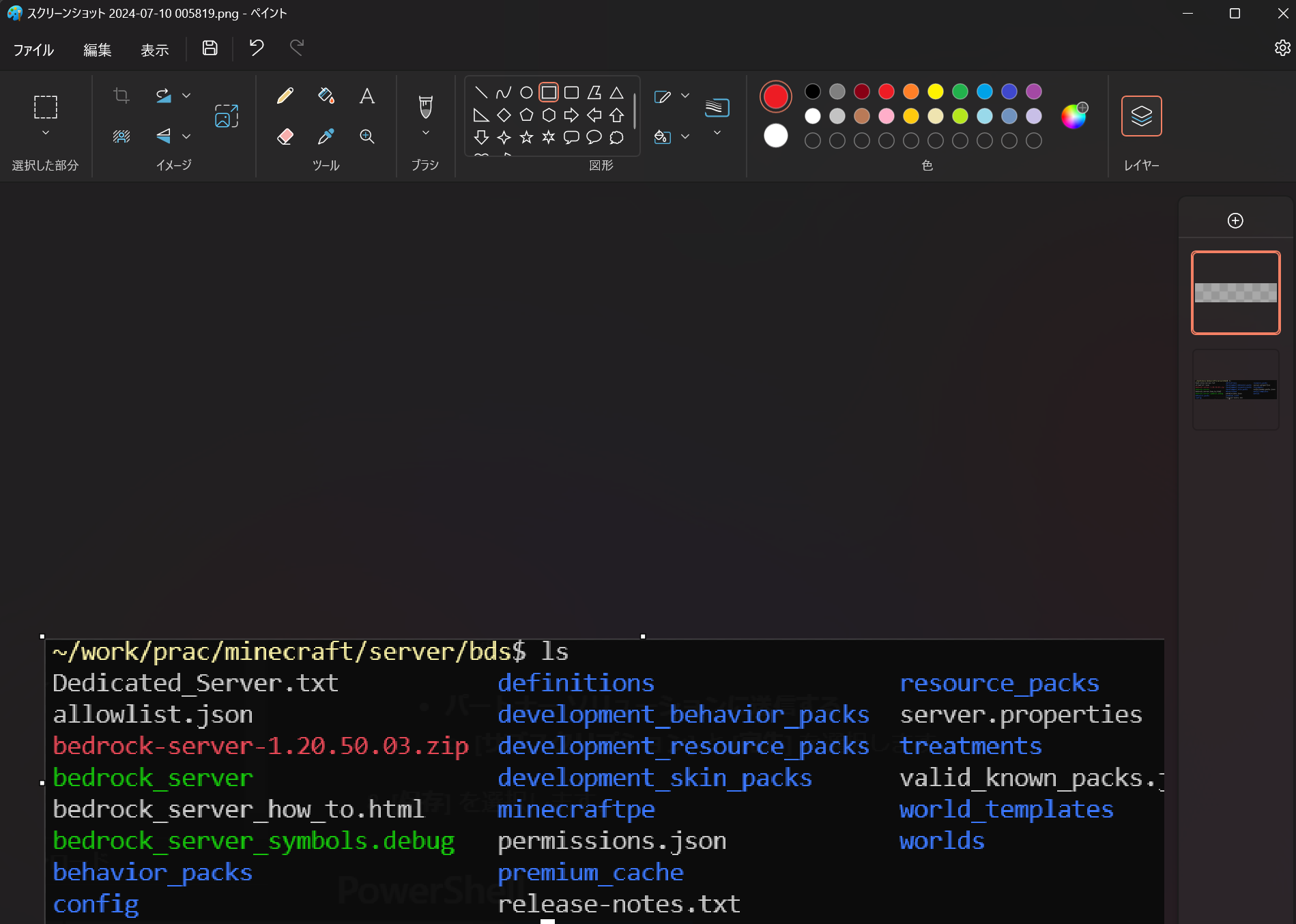Open the Brushes dropdown arrow
Screen dimensions: 1296x924
(425, 133)
